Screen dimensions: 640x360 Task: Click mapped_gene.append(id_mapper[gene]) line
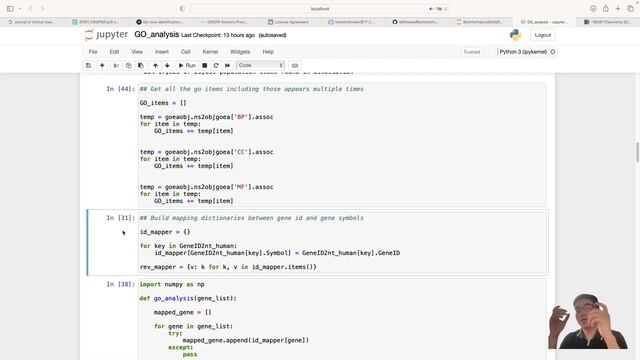(x=246, y=340)
